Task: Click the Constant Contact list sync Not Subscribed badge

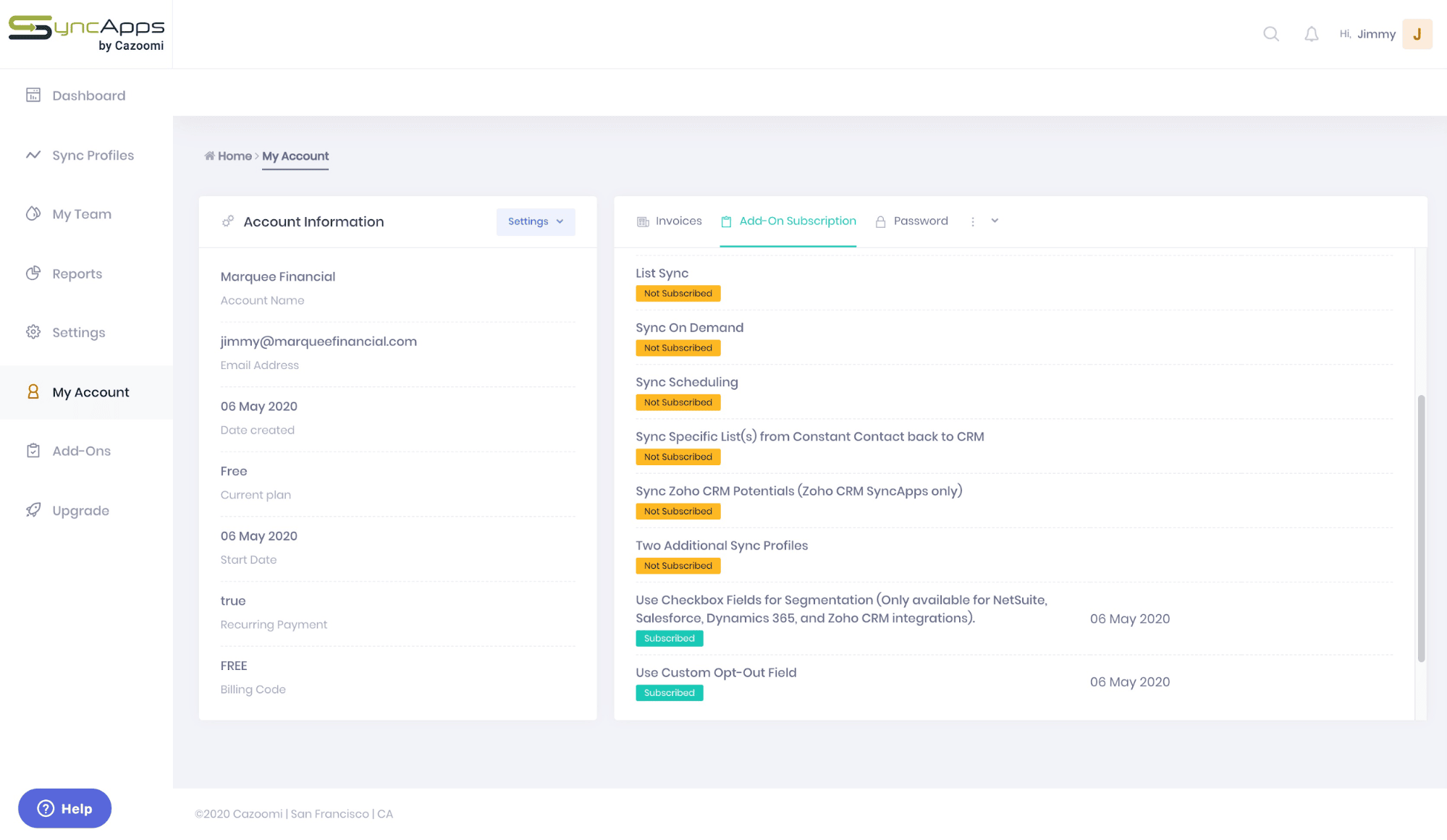Action: pyautogui.click(x=678, y=457)
